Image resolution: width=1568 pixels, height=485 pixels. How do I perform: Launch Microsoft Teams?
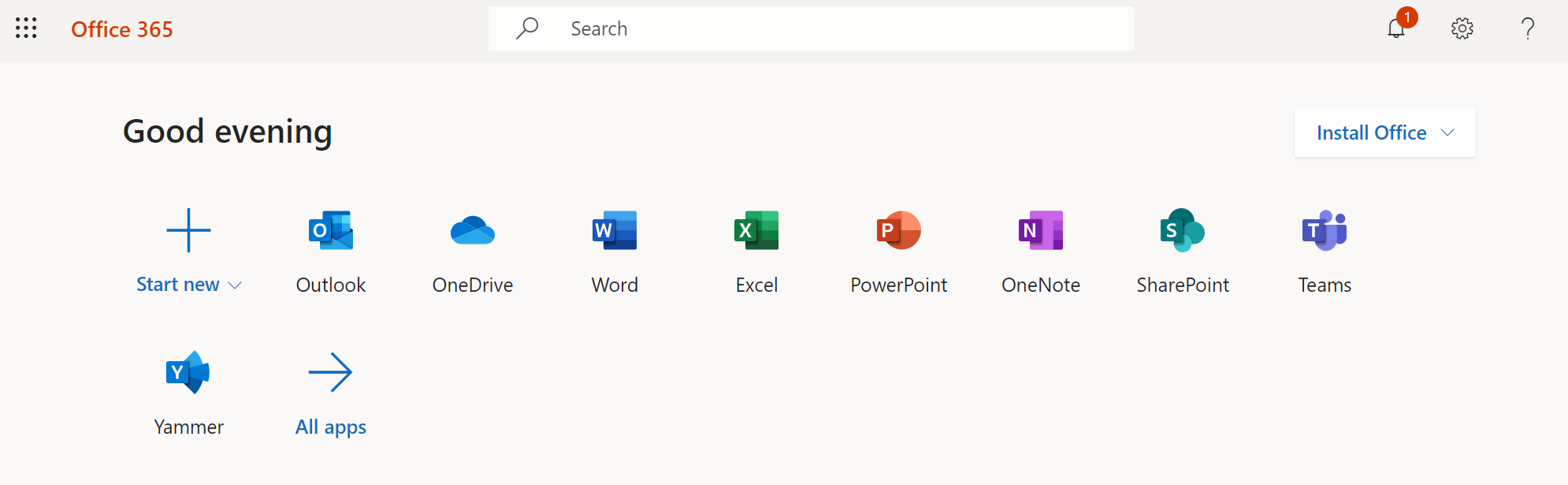point(1325,231)
